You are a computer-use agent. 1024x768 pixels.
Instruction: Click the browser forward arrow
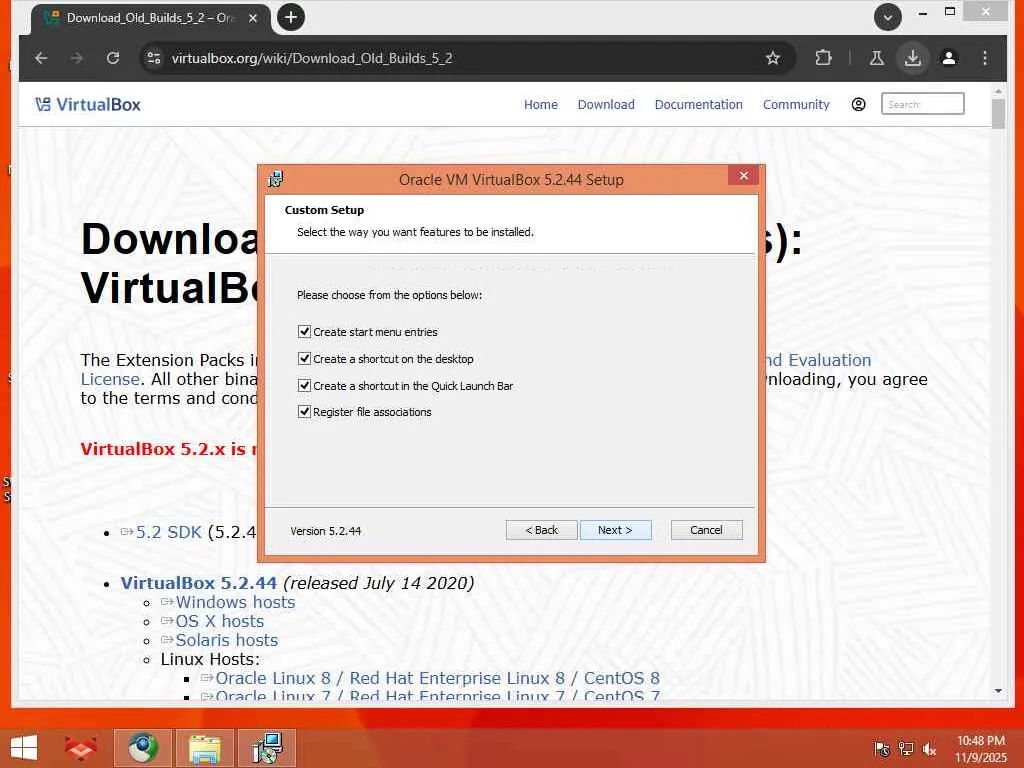[77, 58]
